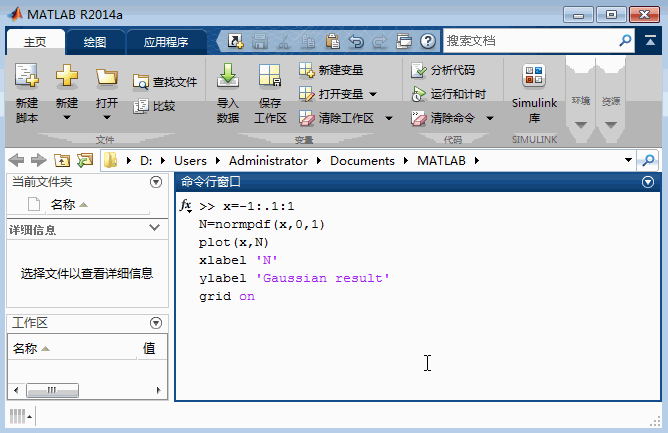Click Clear Workspace (清除工作区) button

click(337, 118)
